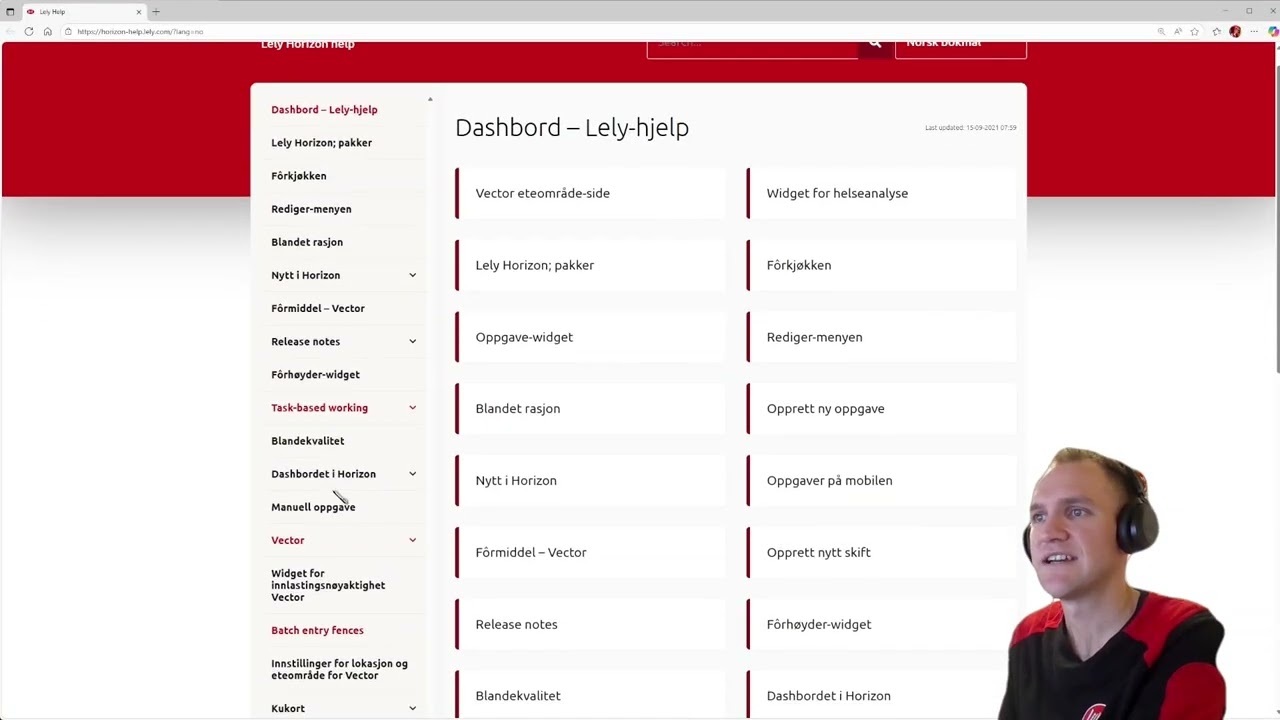Open the Fôrmiddel – Vector card

pyautogui.click(x=590, y=552)
